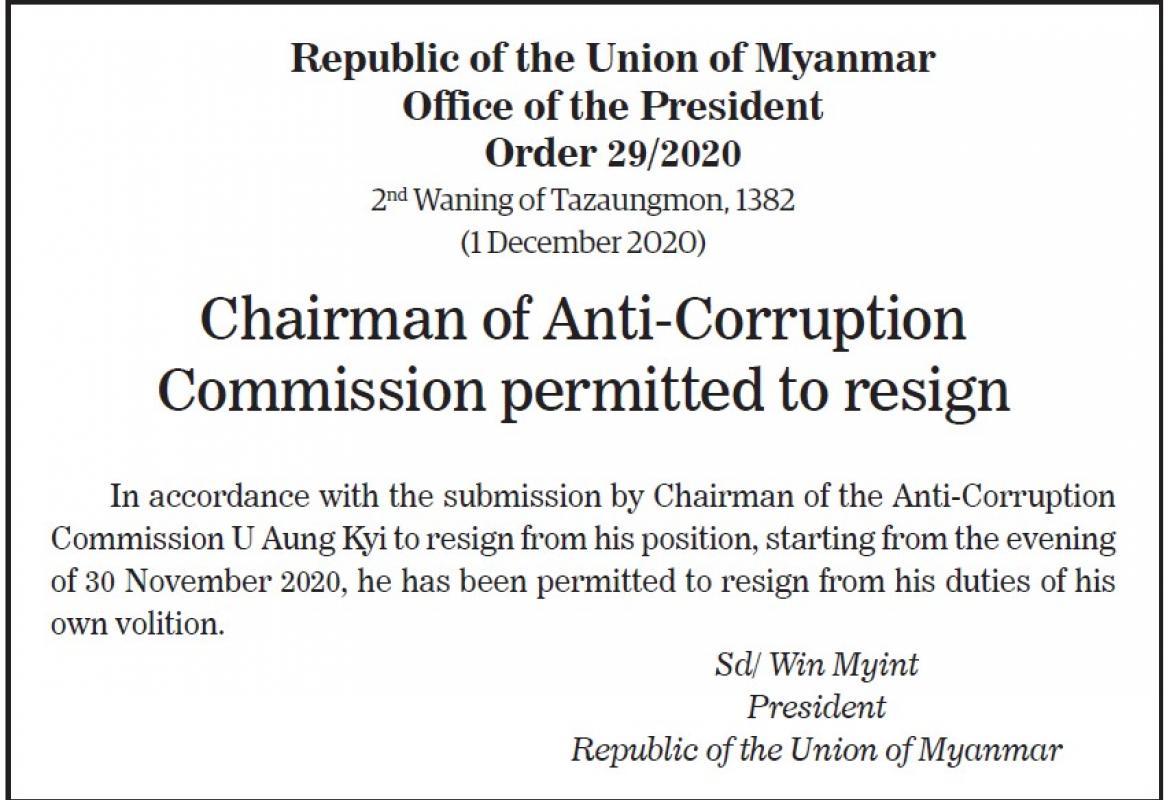Click the 'Republic of the Union of Myanmar' heading

click(x=612, y=60)
